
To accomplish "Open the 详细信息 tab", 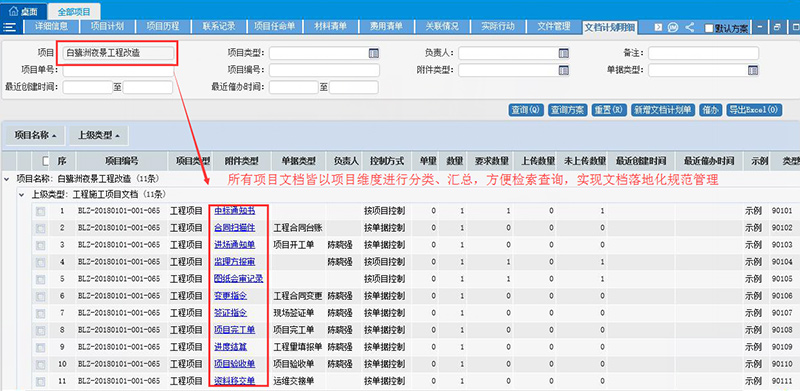I will (52, 27).
